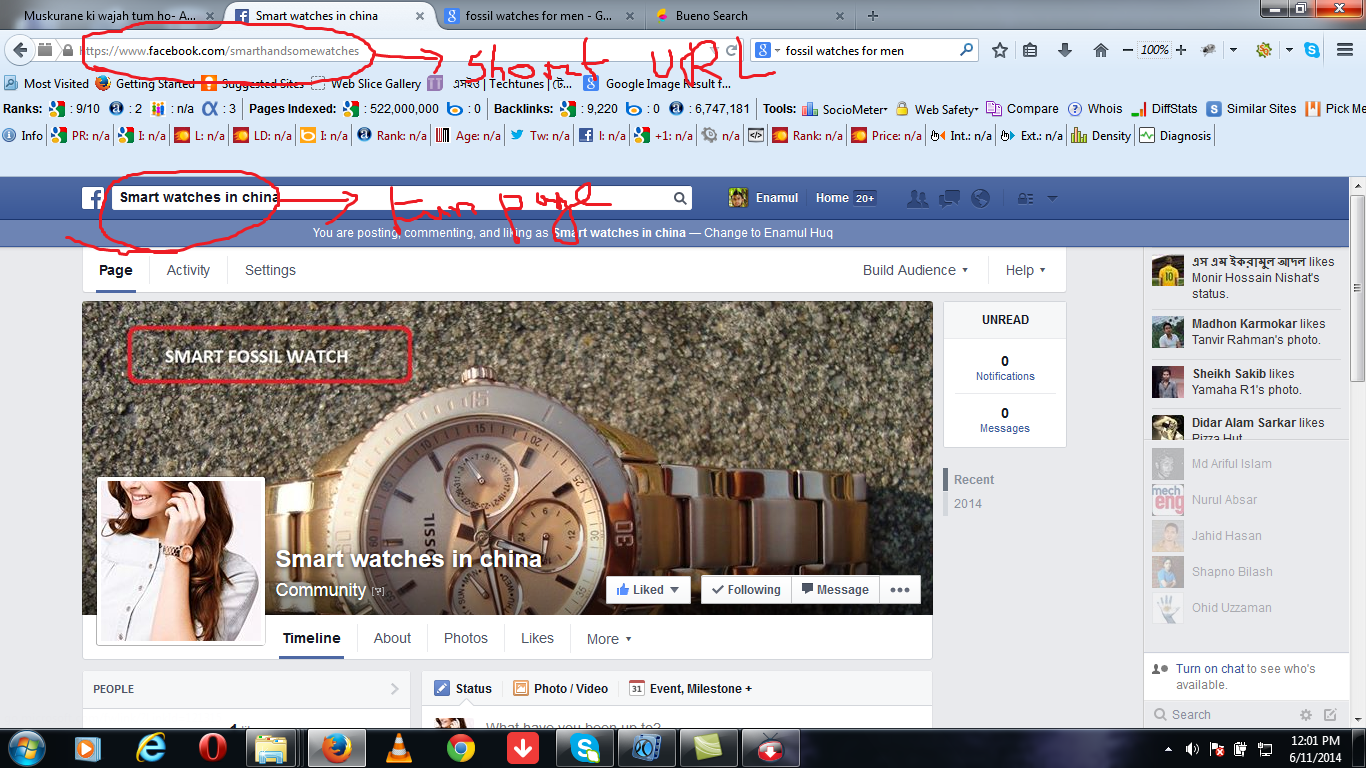This screenshot has height=768, width=1366.
Task: Zoom in with the plus button
Action: (1181, 50)
